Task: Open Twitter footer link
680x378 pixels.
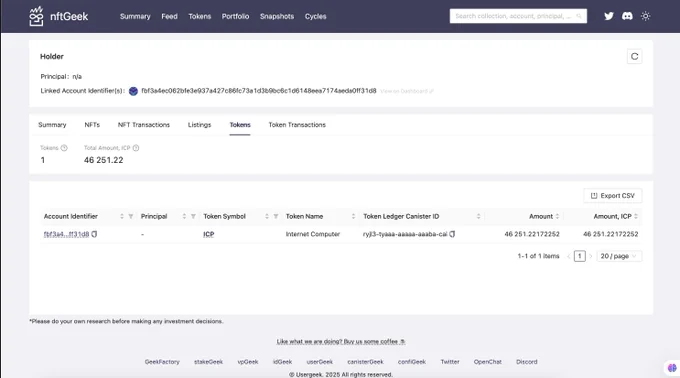Action: point(450,362)
